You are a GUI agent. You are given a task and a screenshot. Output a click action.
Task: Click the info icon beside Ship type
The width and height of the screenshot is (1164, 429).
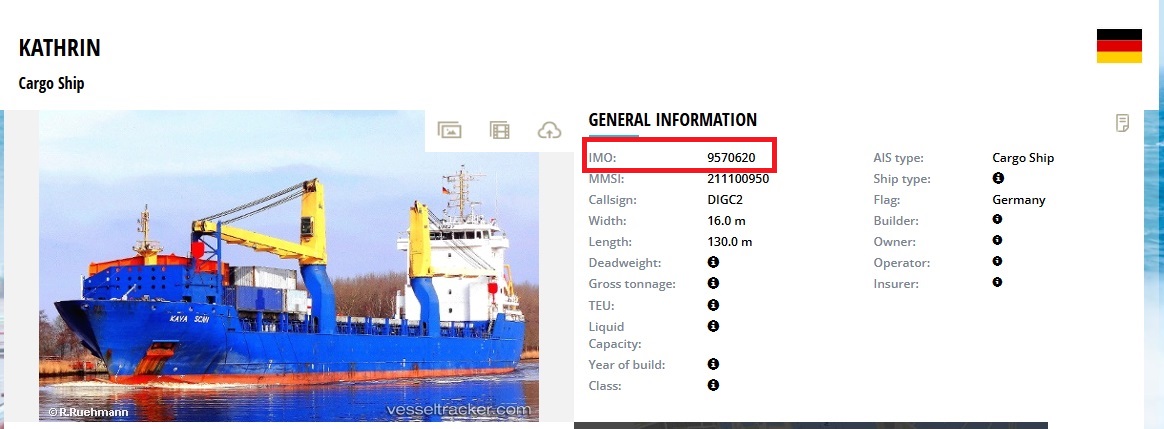(x=998, y=178)
